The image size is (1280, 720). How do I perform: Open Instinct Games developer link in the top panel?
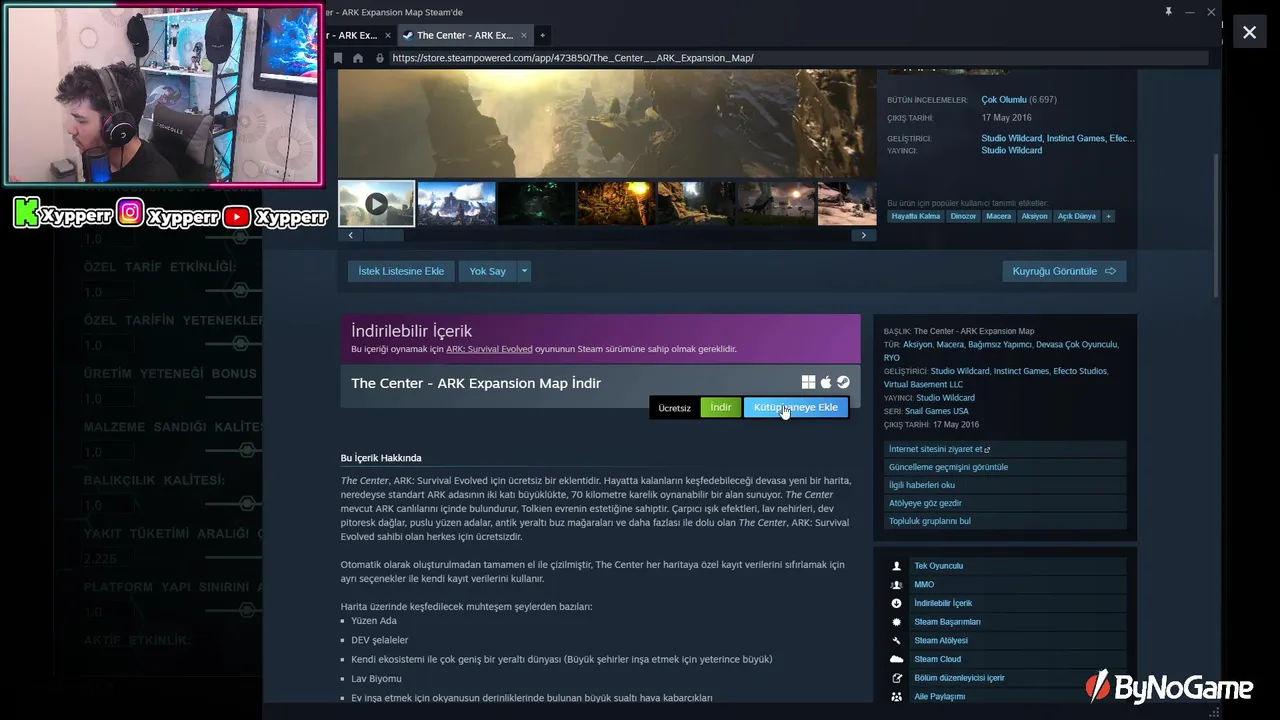pos(1075,138)
